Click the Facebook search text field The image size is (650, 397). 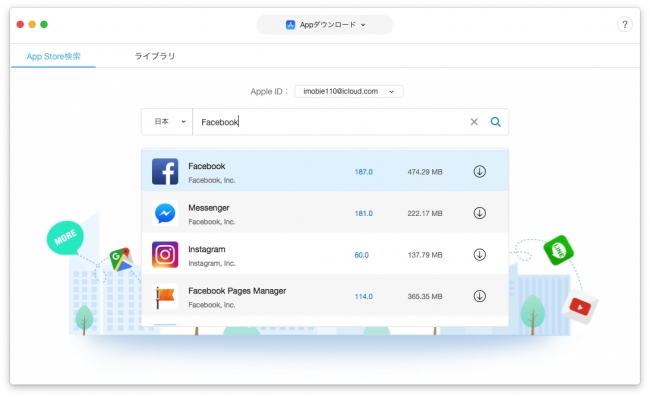[330, 122]
